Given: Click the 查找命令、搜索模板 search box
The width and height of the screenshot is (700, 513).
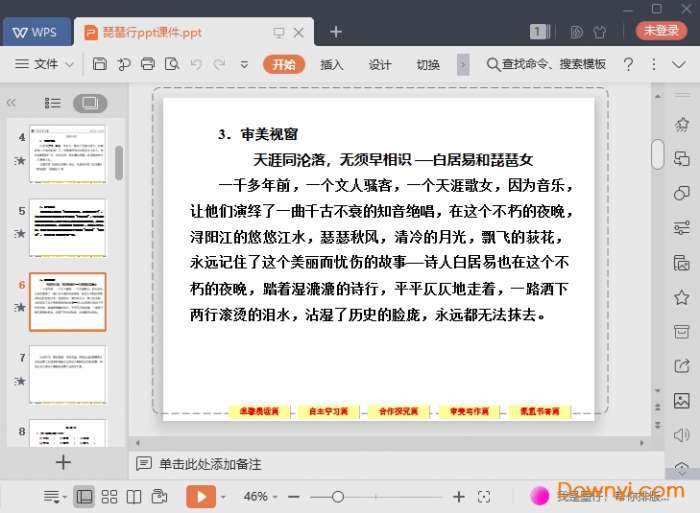Looking at the screenshot, I should 546,64.
